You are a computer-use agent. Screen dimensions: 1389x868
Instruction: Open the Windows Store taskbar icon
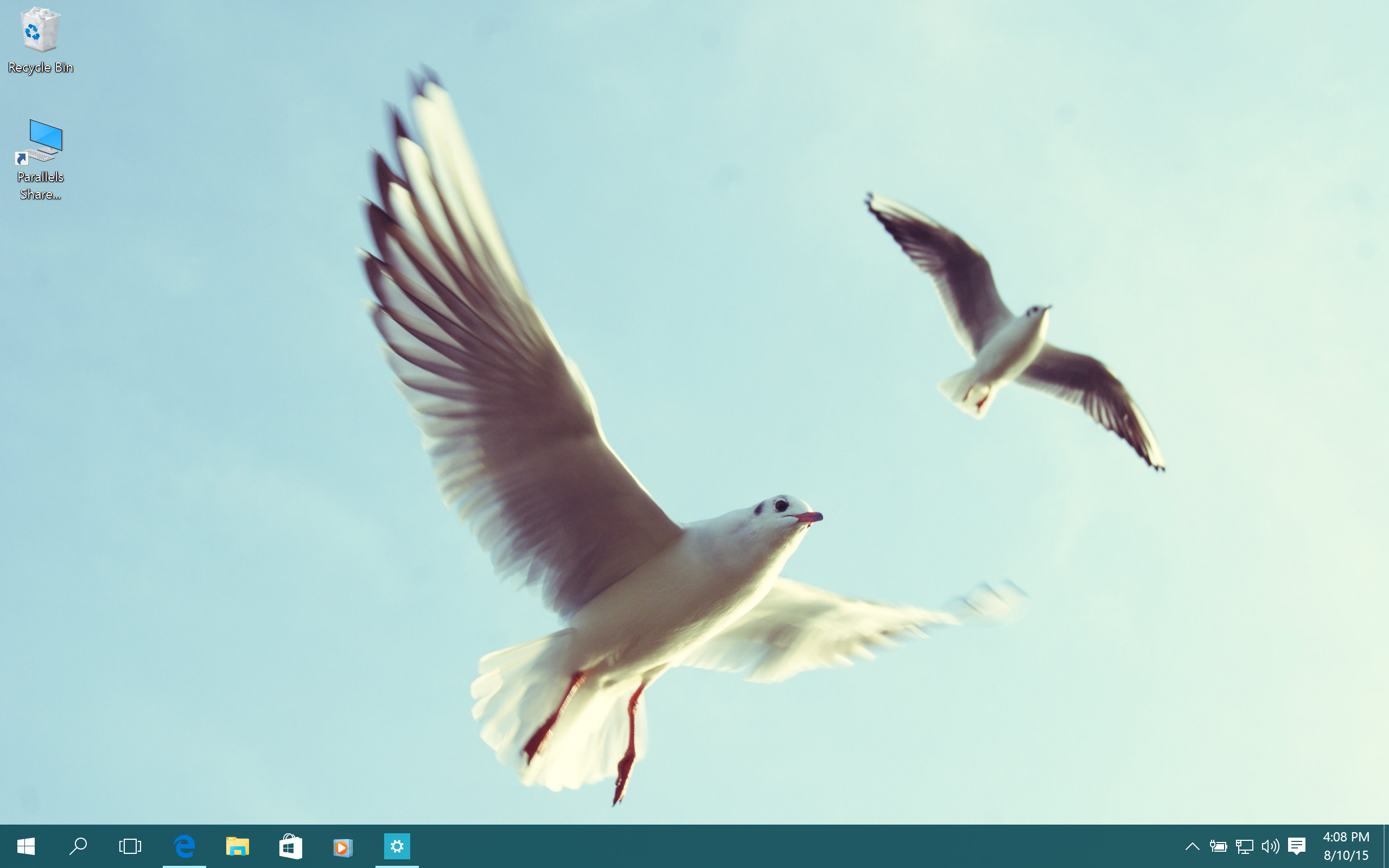pyautogui.click(x=290, y=846)
